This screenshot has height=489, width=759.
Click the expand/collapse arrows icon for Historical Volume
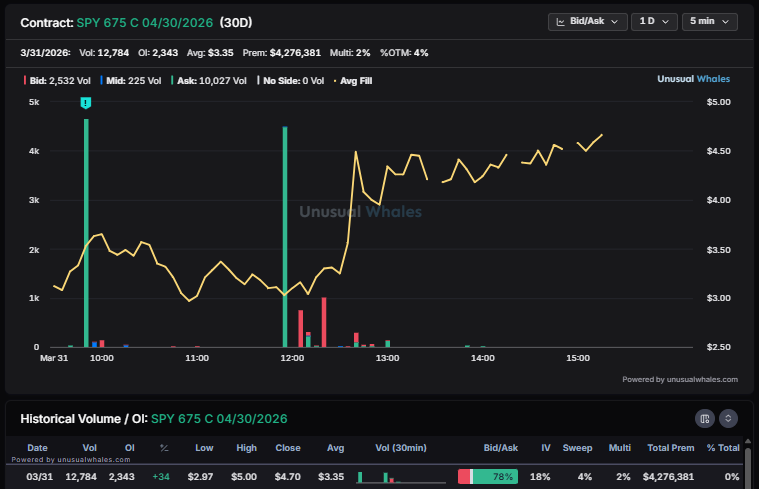pos(729,418)
